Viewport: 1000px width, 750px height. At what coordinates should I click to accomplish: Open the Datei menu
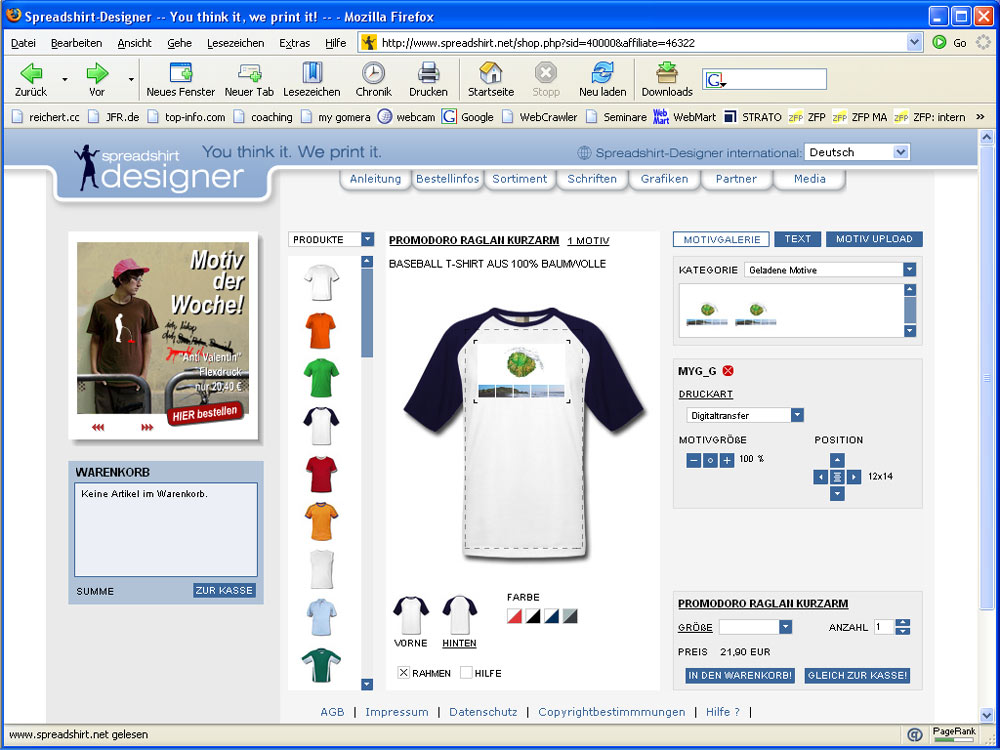tap(24, 43)
